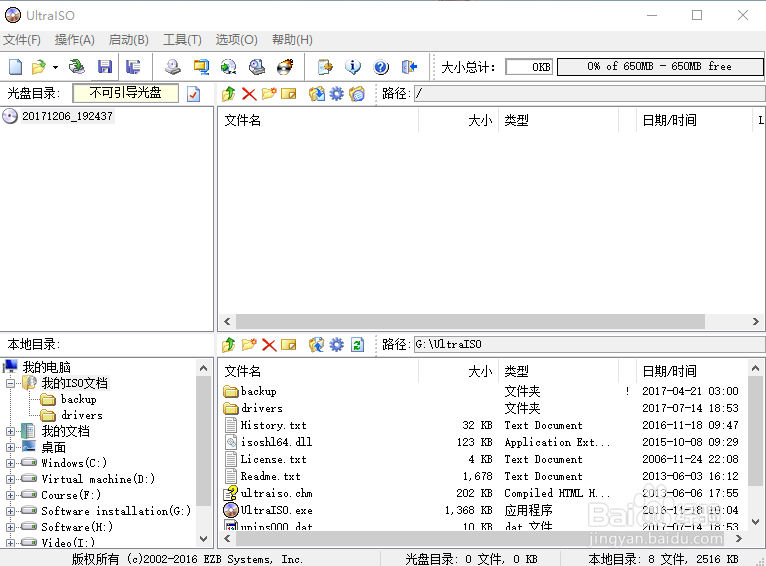Expand the Virtual machine(D:) drive node
The width and height of the screenshot is (766, 566).
(x=10, y=480)
